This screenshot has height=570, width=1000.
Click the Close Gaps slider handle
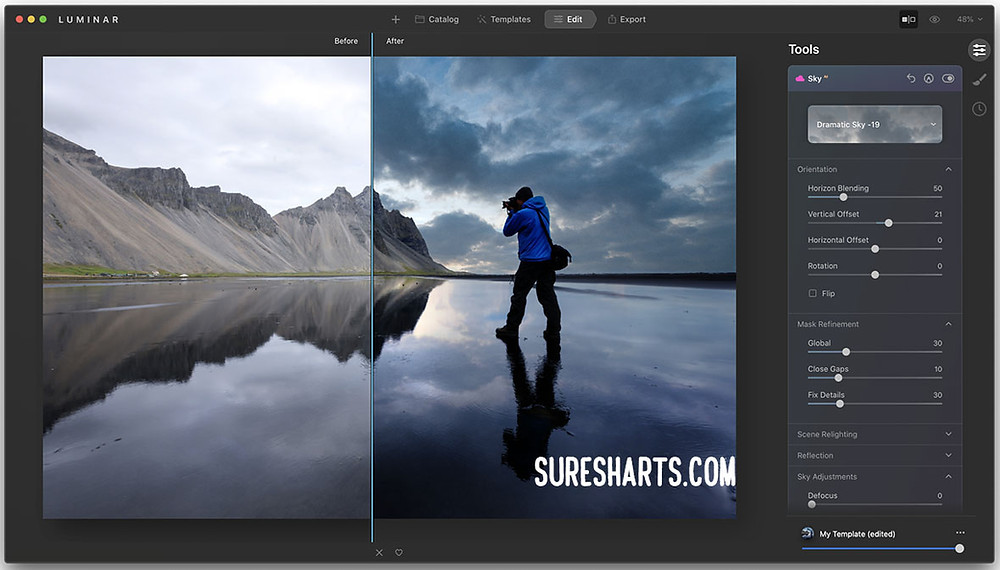(x=838, y=378)
